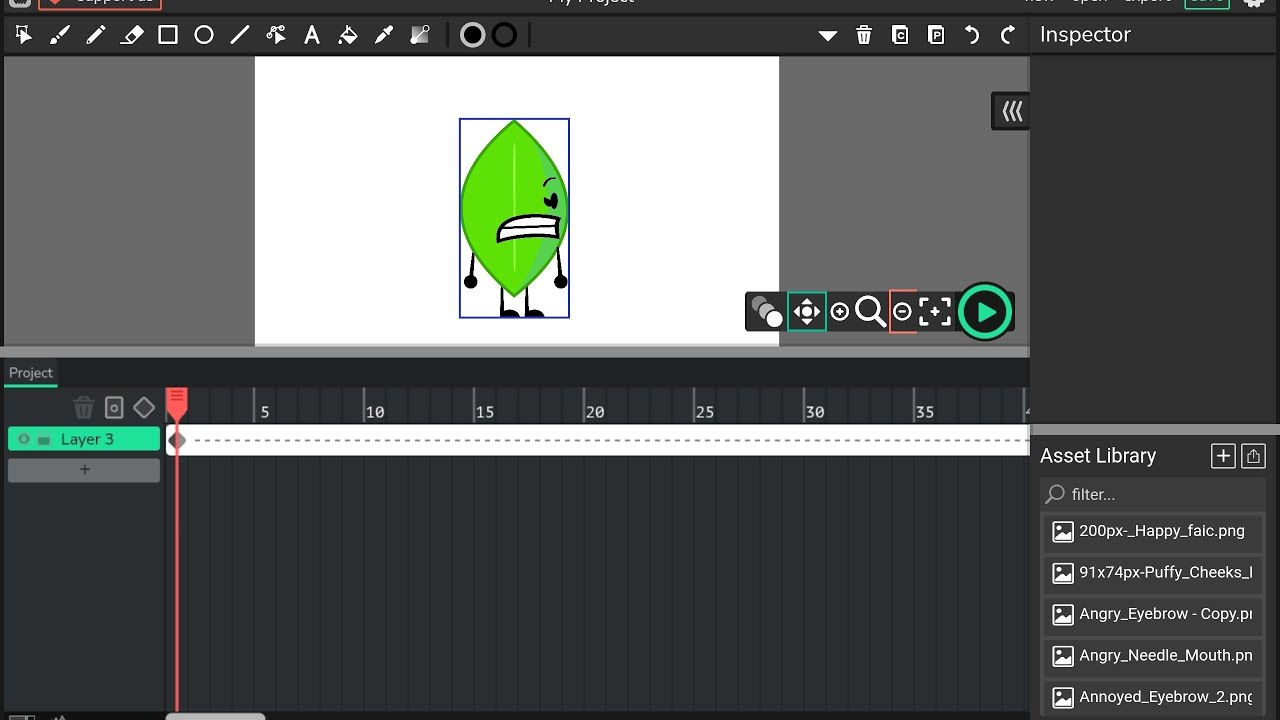Copy the selection with the toolbar copy icon
Viewport: 1280px width, 720px height.
pyautogui.click(x=900, y=36)
